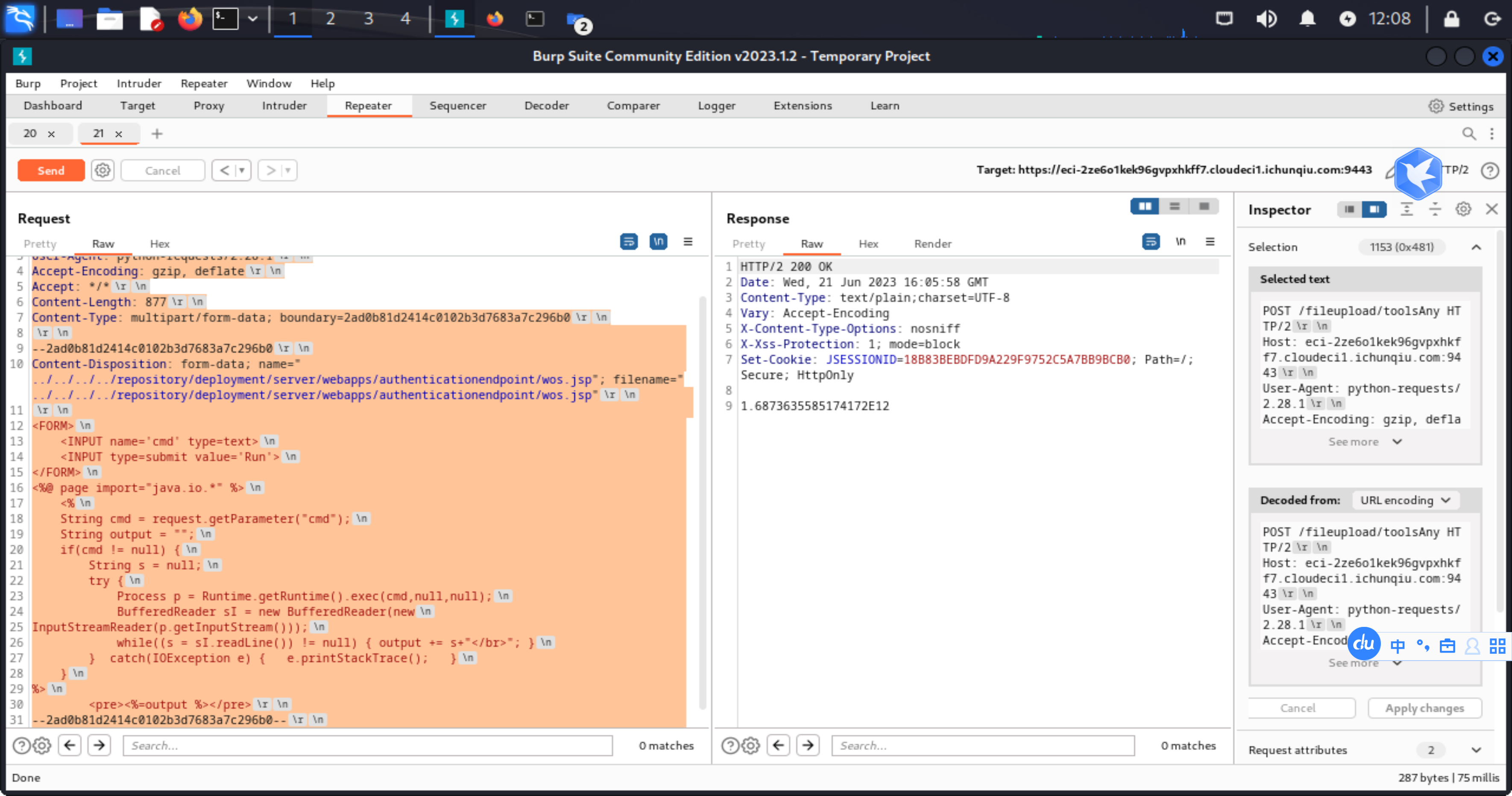Click the Send request settings gear icon

click(103, 170)
